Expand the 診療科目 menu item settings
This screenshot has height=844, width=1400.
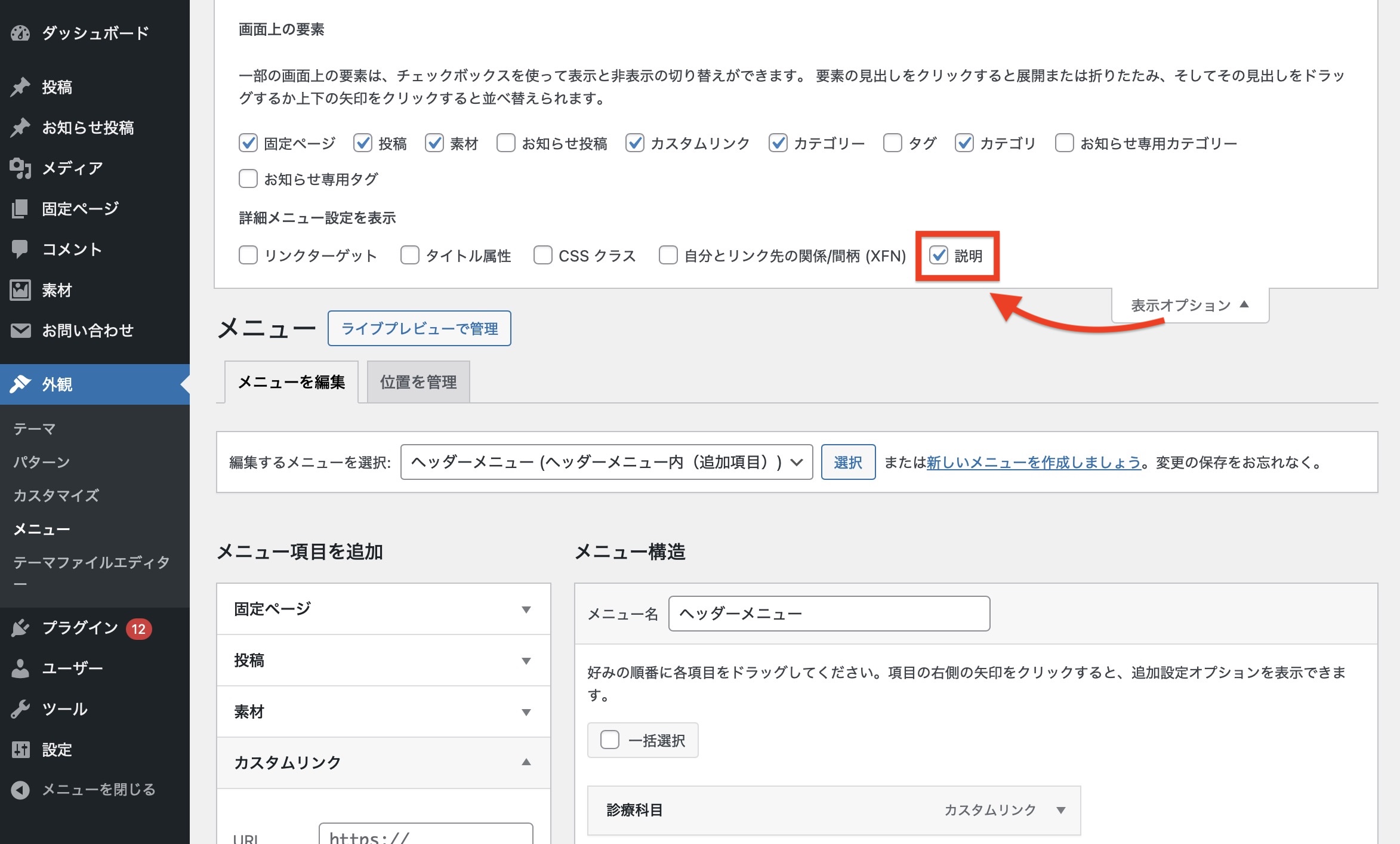click(x=1060, y=810)
